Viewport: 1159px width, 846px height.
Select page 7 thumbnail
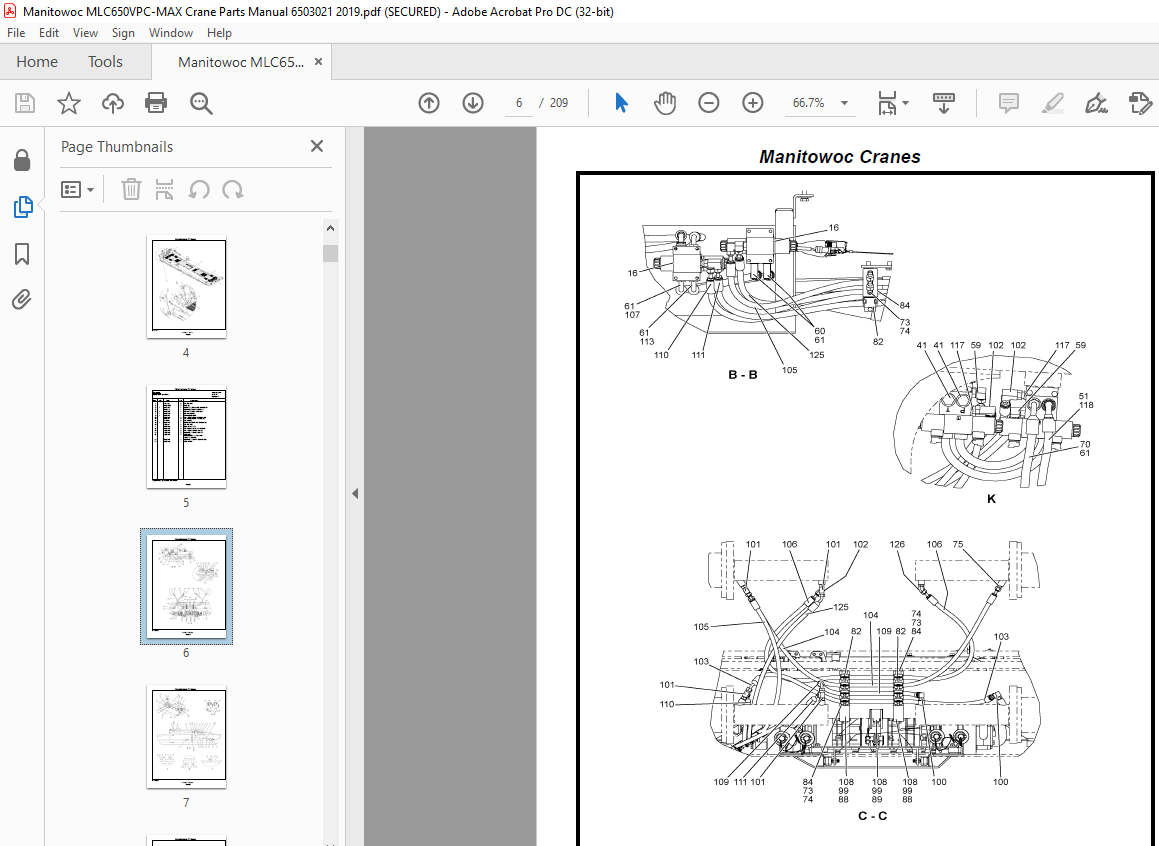click(x=186, y=737)
